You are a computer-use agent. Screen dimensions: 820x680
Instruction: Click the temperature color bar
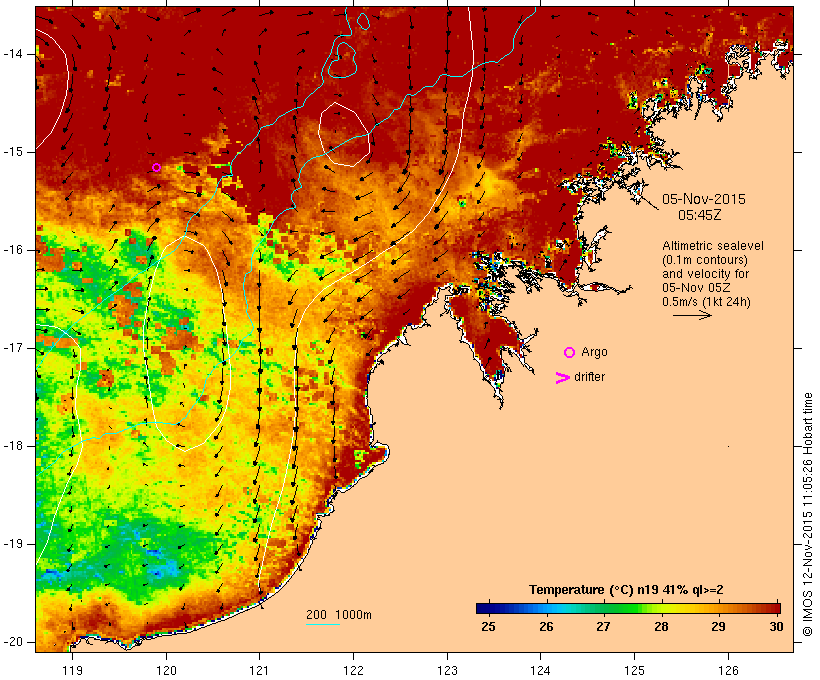point(628,608)
